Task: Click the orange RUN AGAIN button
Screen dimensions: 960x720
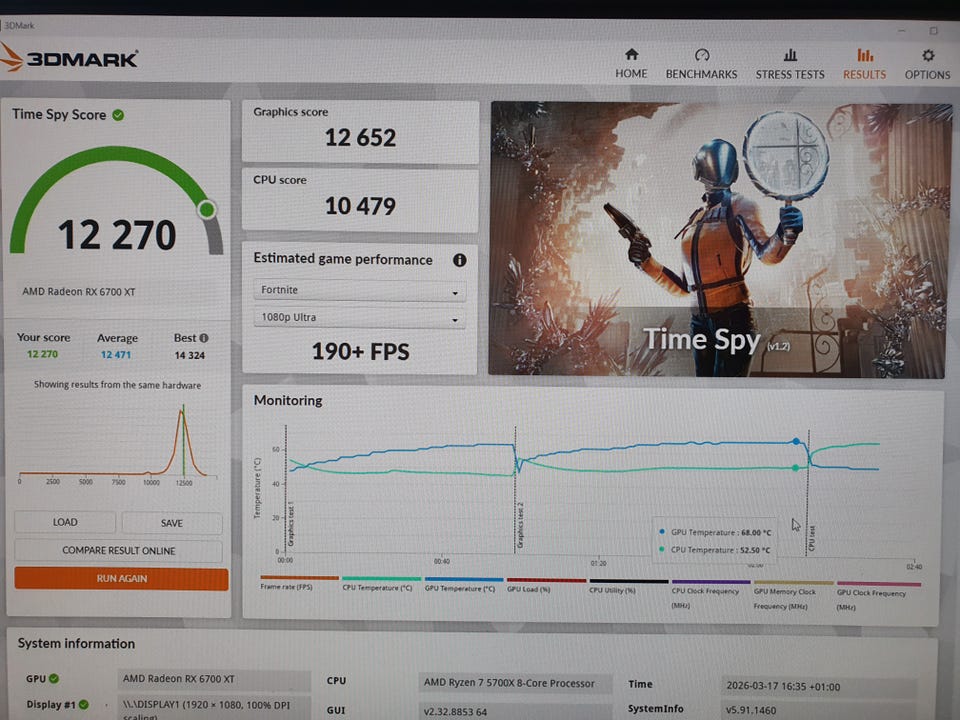Action: [121, 579]
